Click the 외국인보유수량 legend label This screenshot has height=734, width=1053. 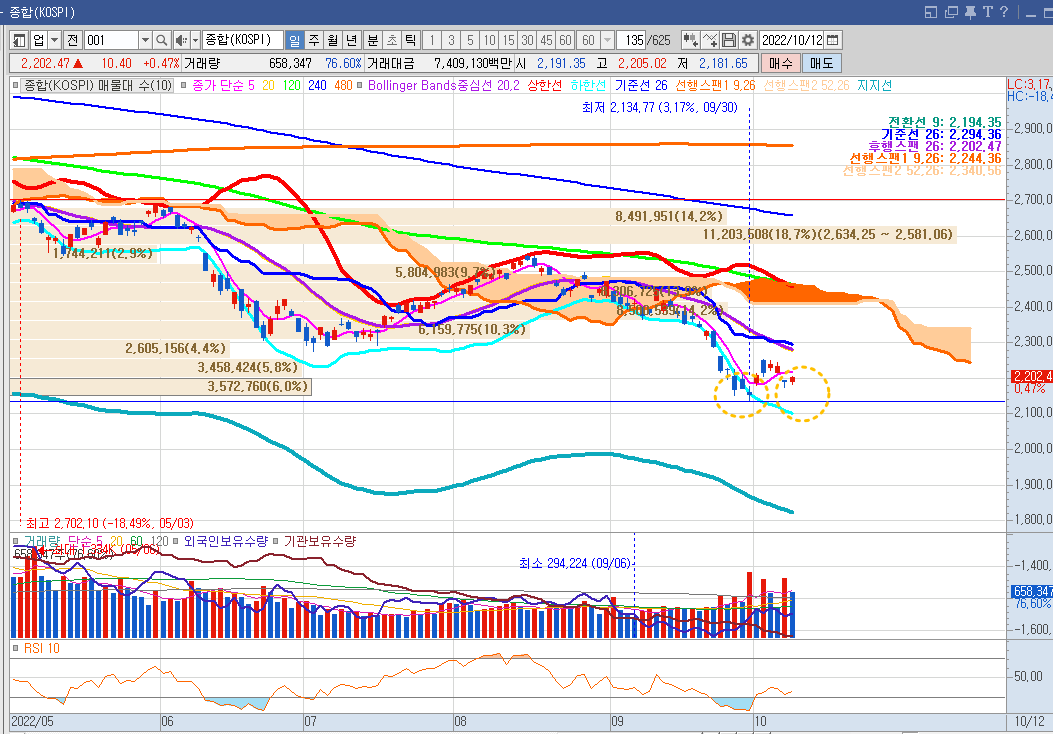click(x=226, y=541)
